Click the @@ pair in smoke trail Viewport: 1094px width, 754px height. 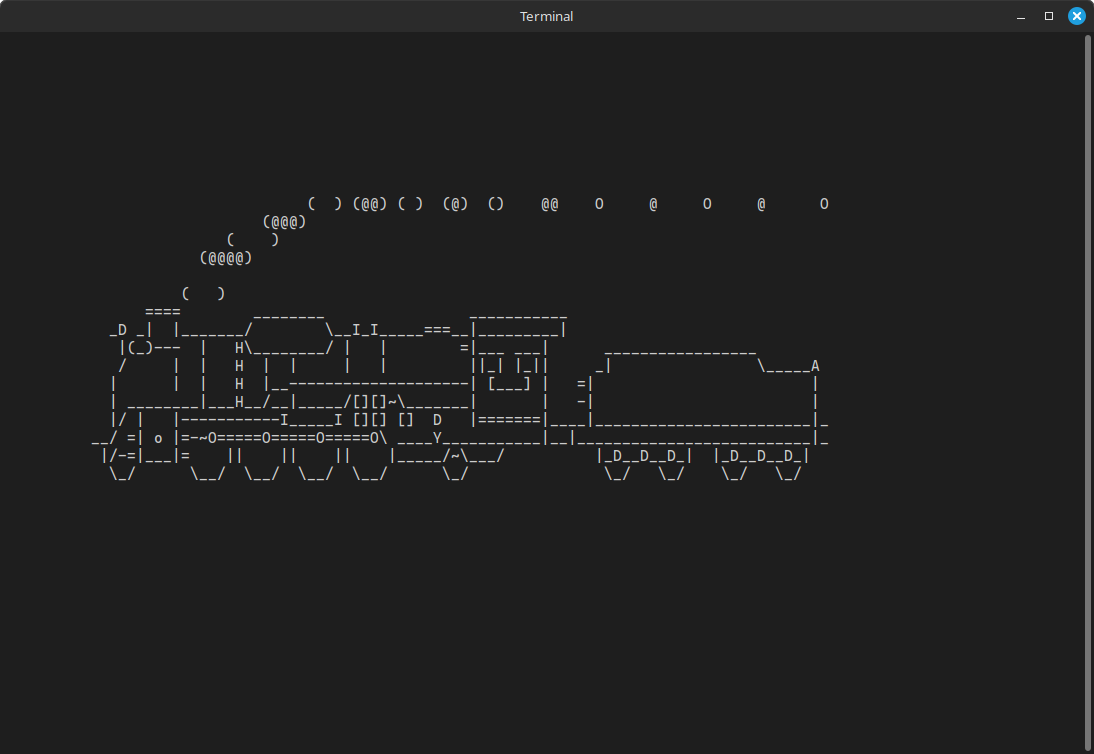[x=549, y=204]
